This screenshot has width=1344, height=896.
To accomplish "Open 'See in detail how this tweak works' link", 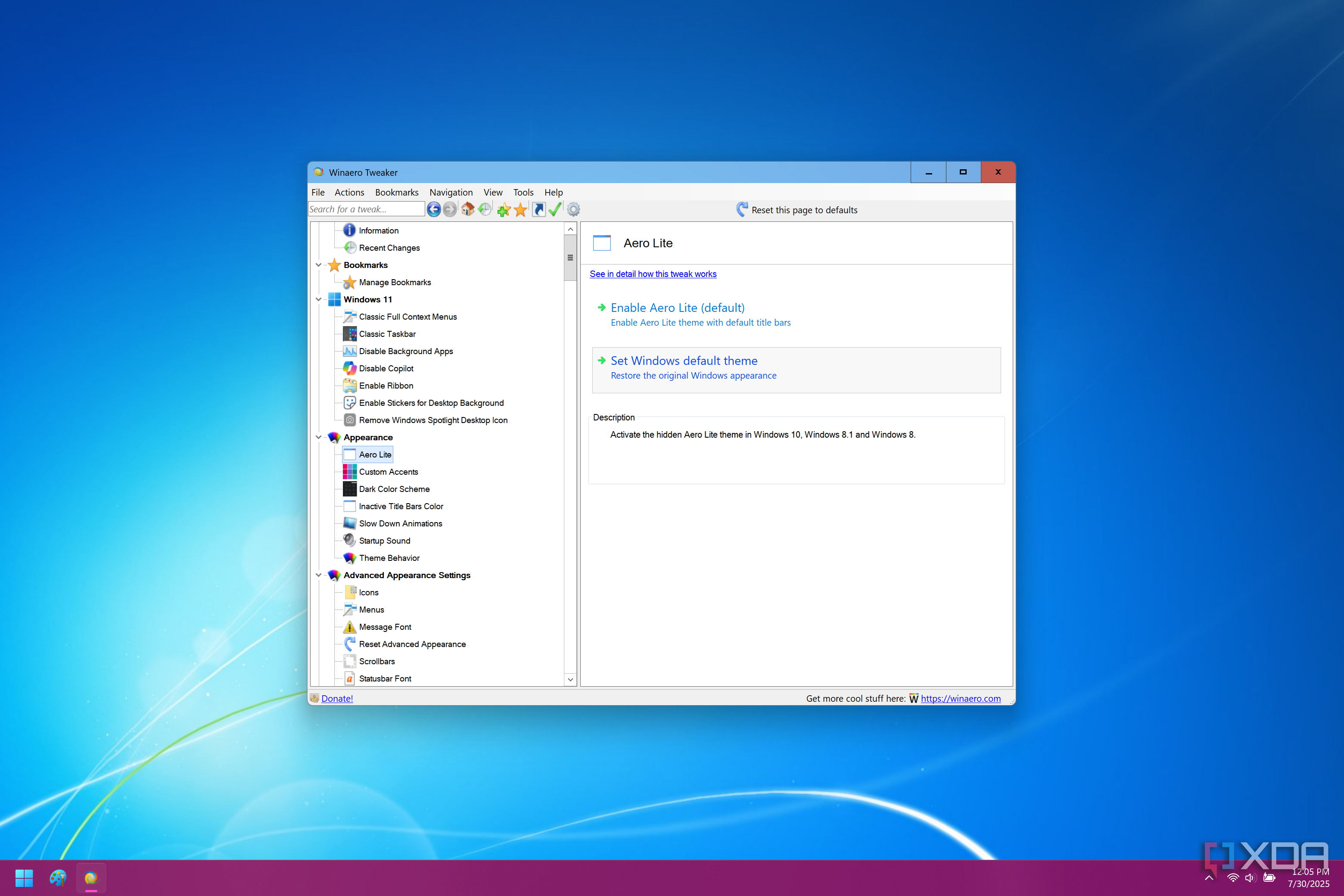I will coord(653,274).
